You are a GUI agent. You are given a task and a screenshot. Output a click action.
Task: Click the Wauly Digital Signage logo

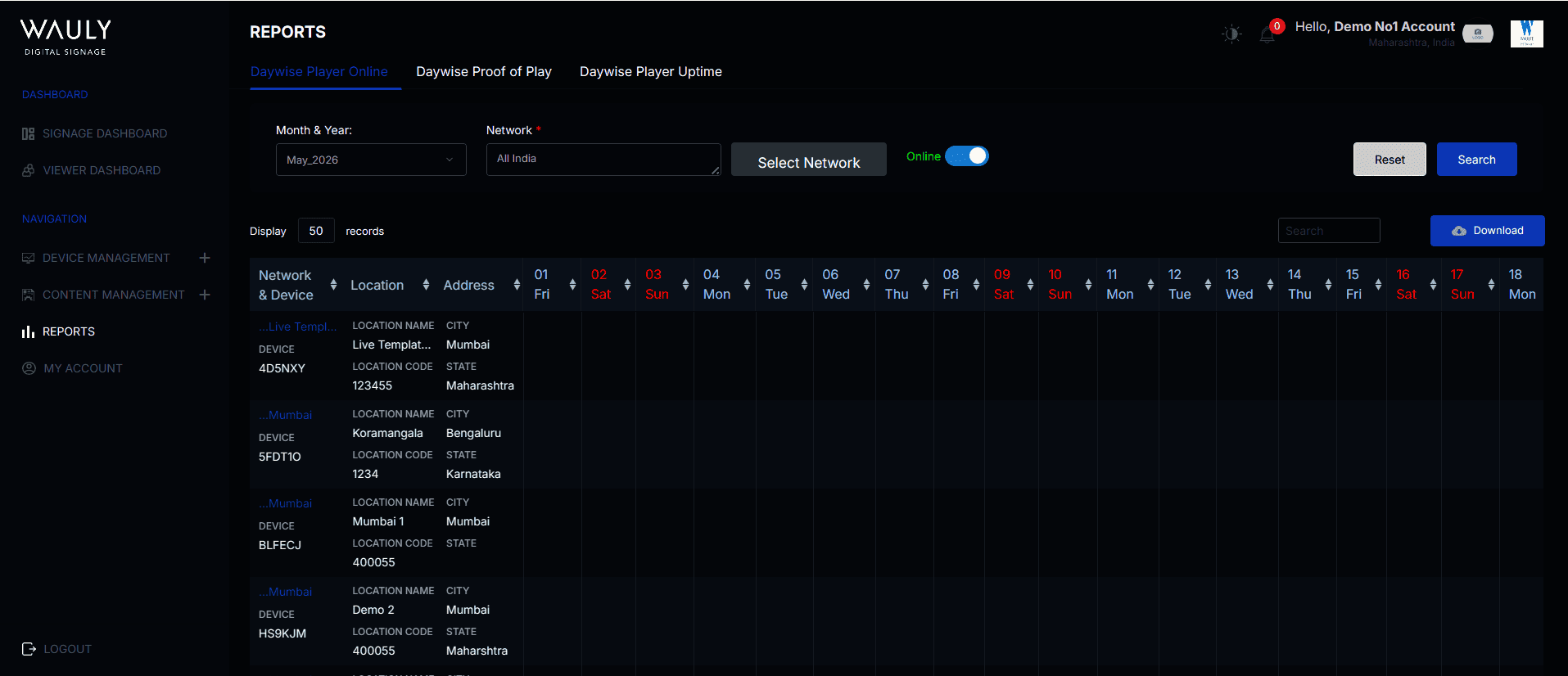(x=66, y=38)
